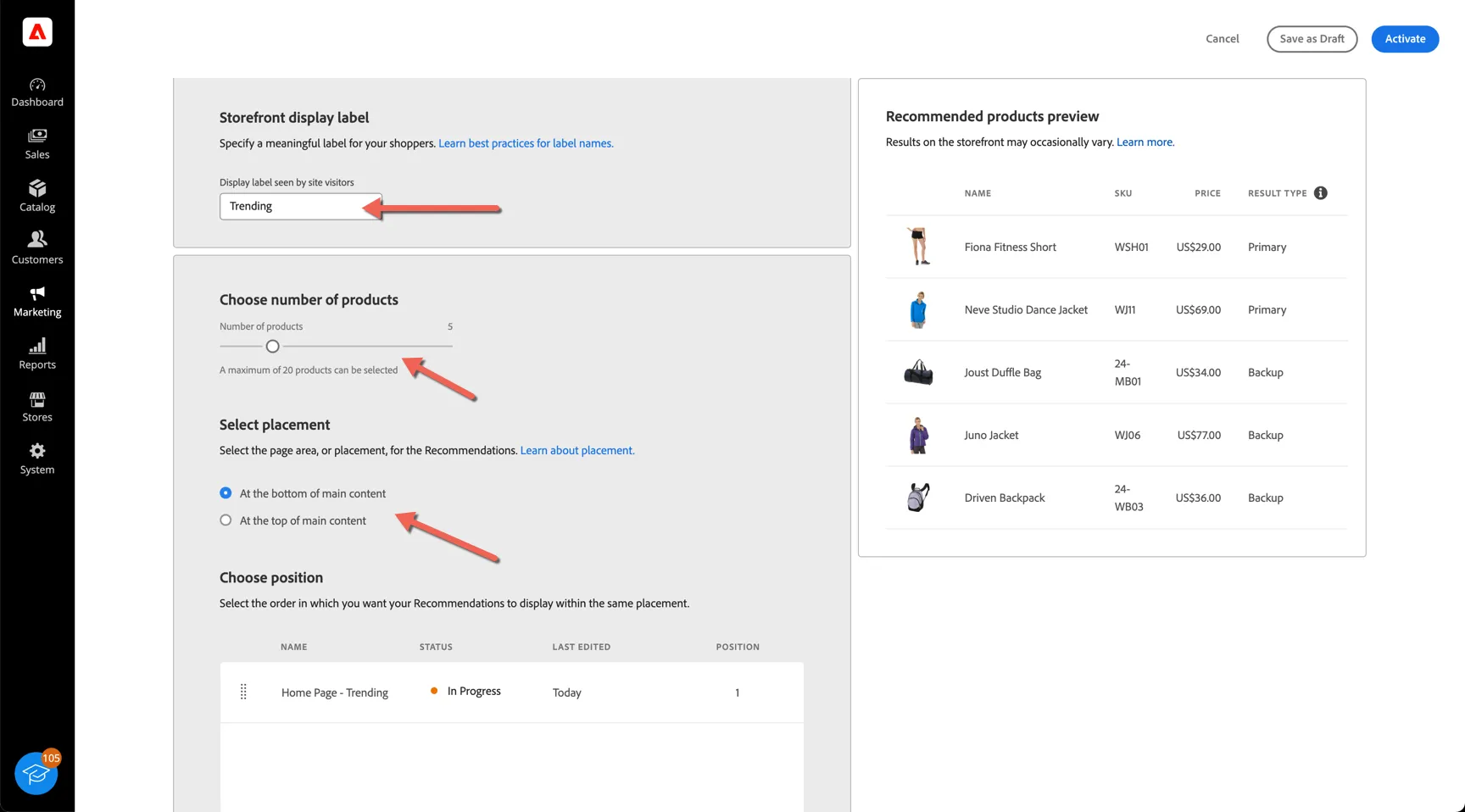Select the Marketing megaphone icon
This screenshot has height=812, width=1465.
[37, 293]
